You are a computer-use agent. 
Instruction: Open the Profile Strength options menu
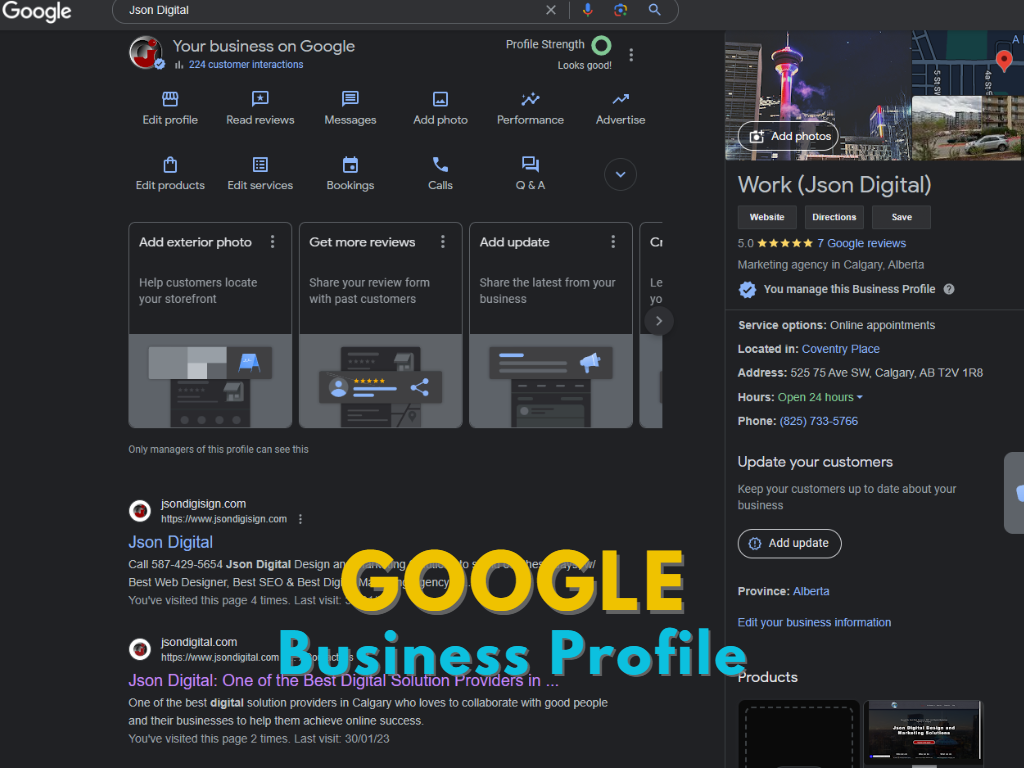631,55
